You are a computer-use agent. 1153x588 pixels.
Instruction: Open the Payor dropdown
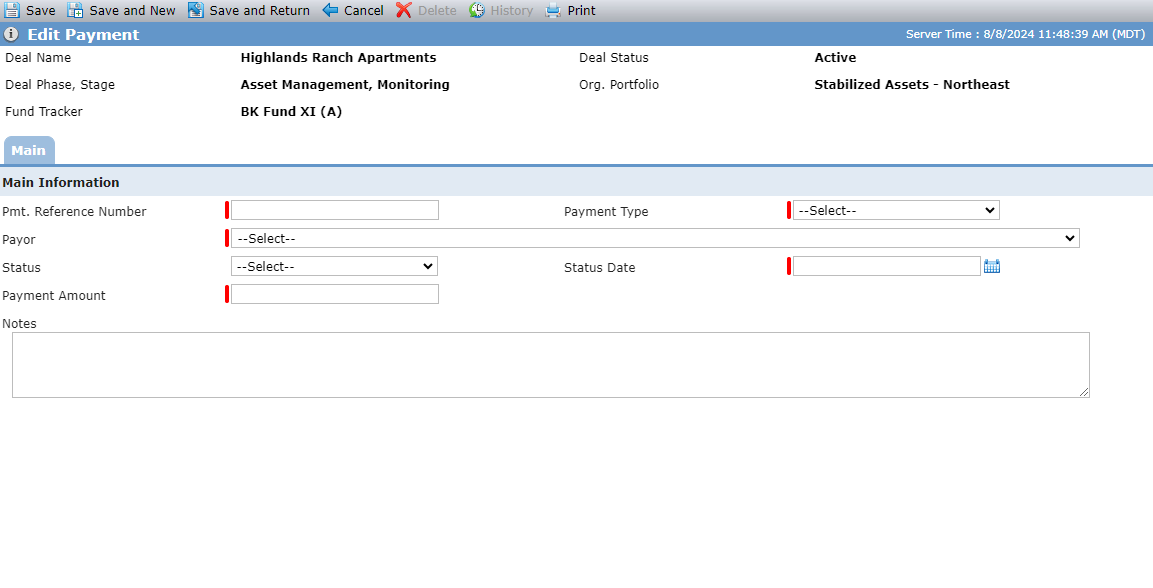pos(655,238)
